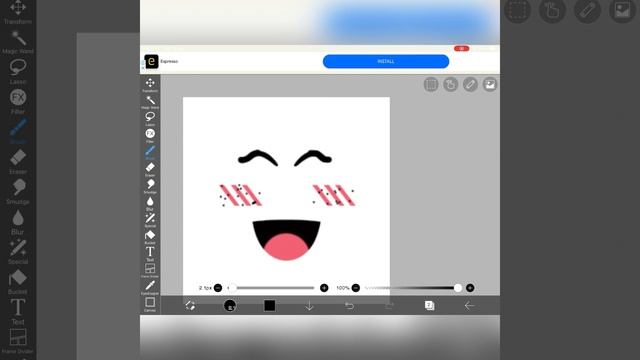Click the large Bucket icon in the background toolbar
The width and height of the screenshot is (640, 360).
[18, 278]
